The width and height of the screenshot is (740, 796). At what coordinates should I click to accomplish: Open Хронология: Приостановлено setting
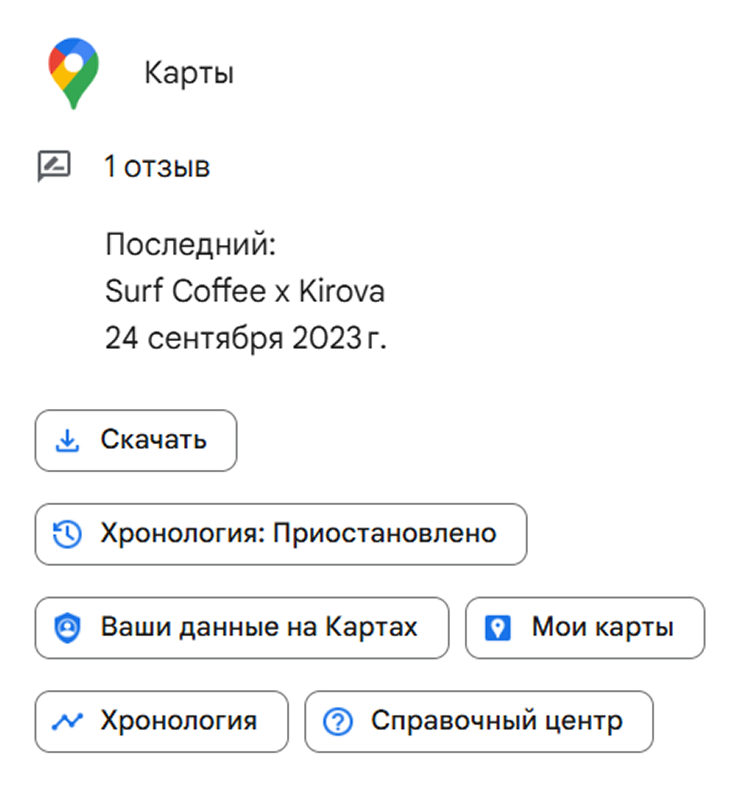(280, 534)
